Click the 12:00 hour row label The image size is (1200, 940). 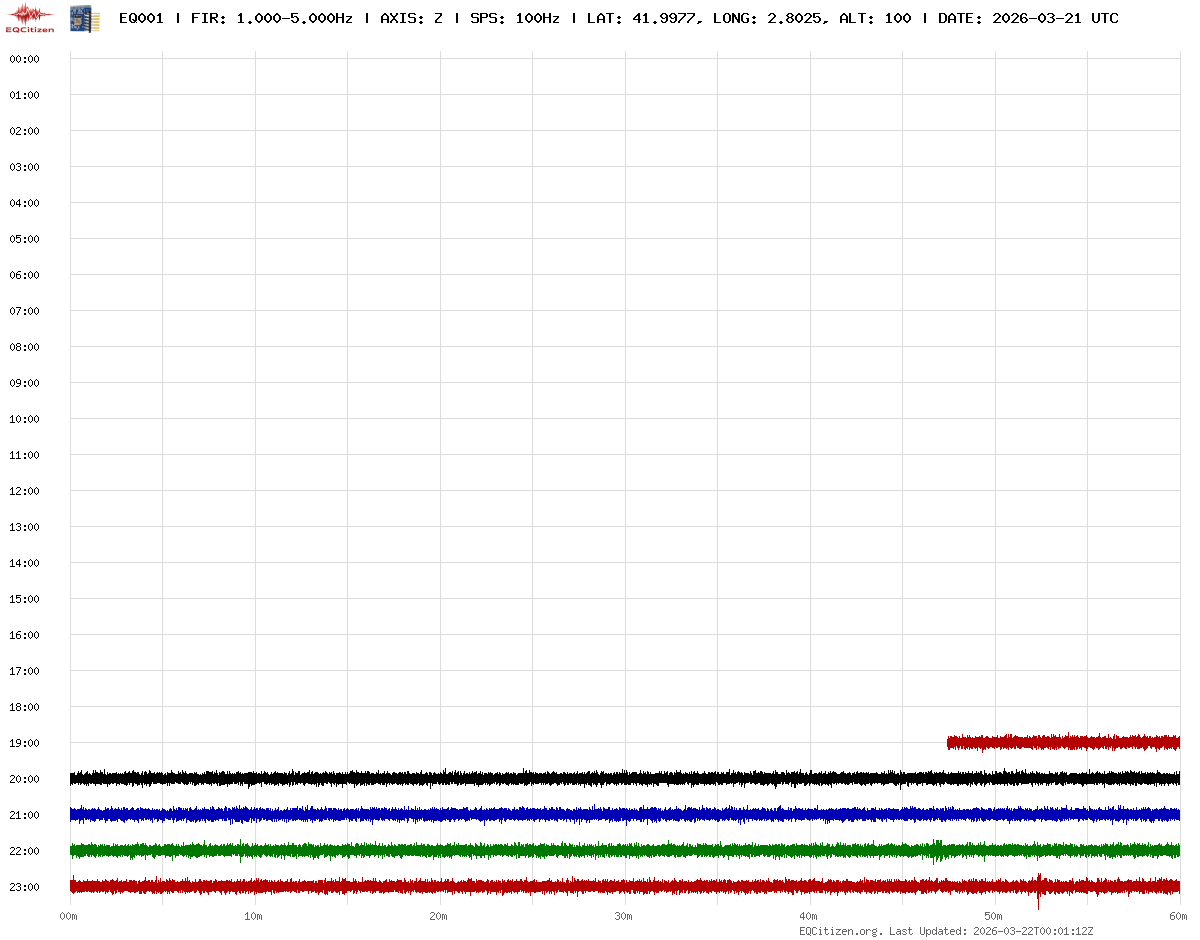24,491
